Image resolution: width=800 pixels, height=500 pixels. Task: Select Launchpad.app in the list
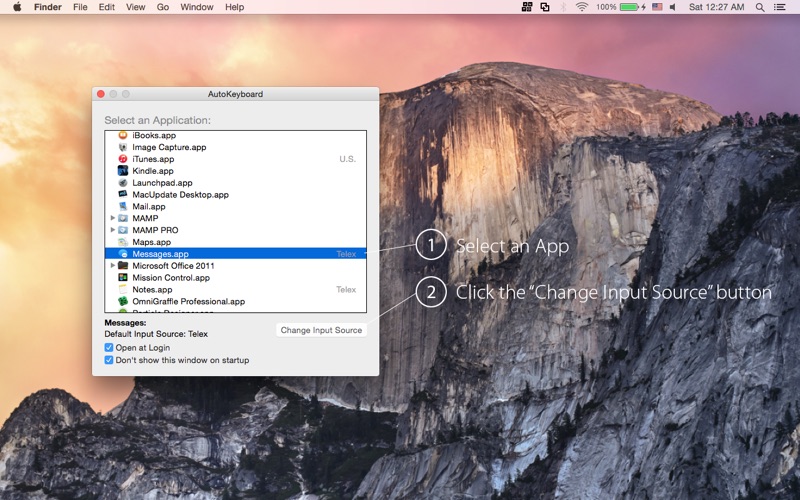click(x=162, y=183)
